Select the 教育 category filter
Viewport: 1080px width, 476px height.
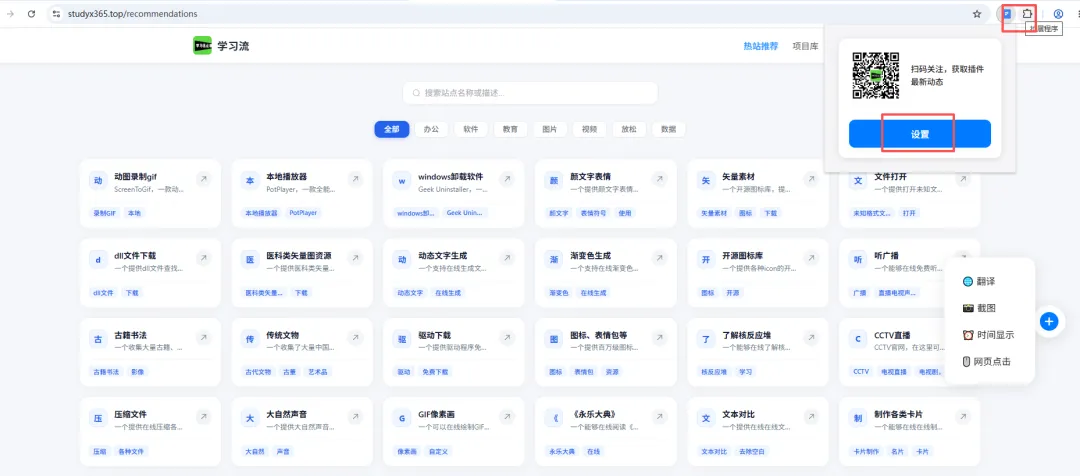coord(510,129)
